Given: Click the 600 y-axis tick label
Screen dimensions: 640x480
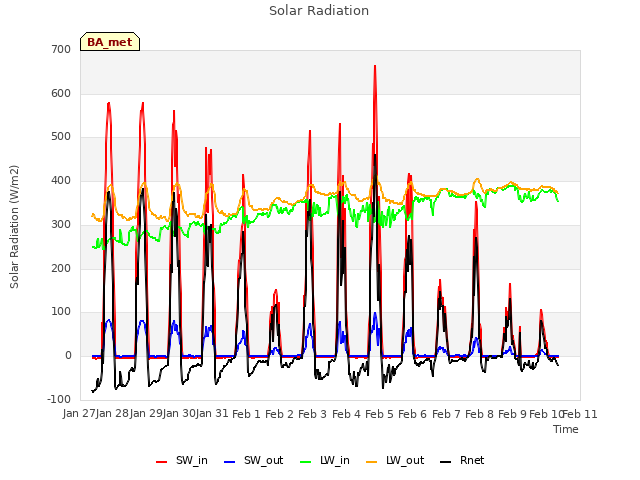Looking at the screenshot, I should [61, 93].
